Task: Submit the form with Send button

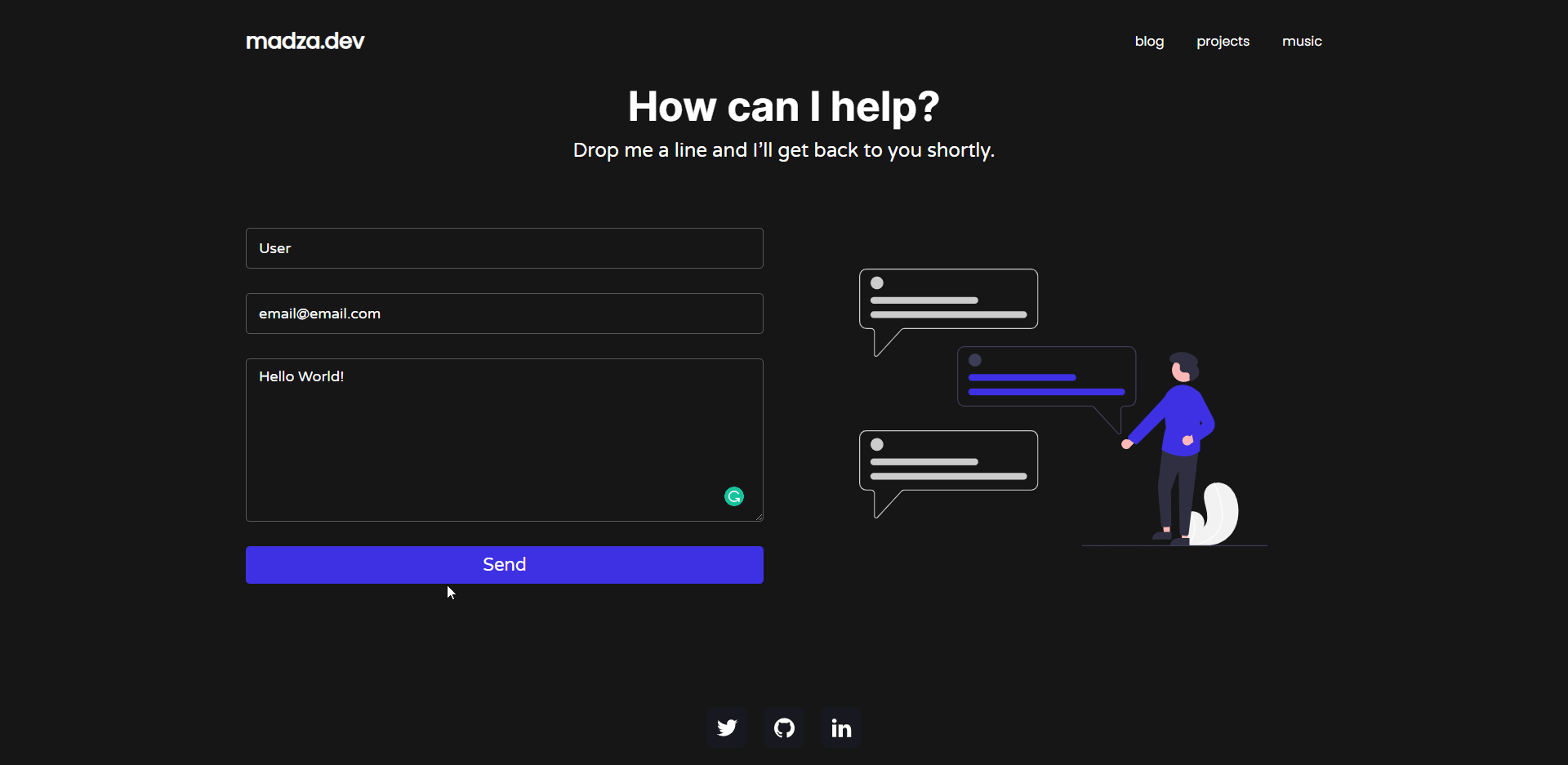Action: 505,565
